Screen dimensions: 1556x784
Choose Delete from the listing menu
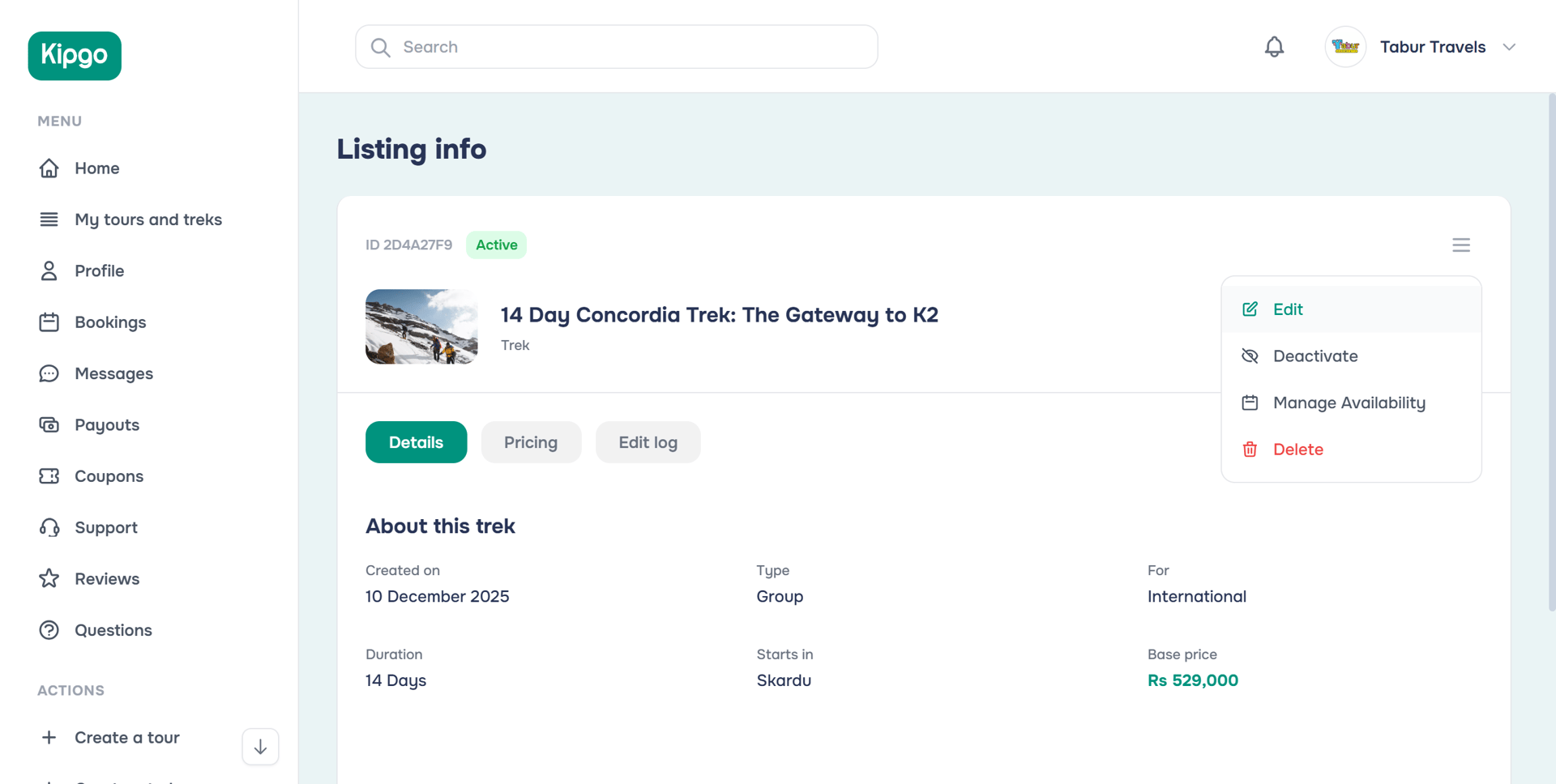pyautogui.click(x=1297, y=450)
